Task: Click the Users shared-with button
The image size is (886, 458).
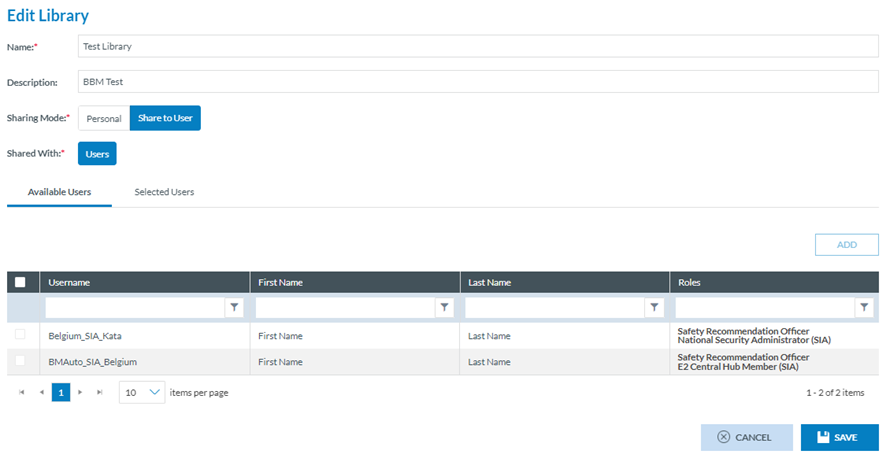Action: (97, 154)
